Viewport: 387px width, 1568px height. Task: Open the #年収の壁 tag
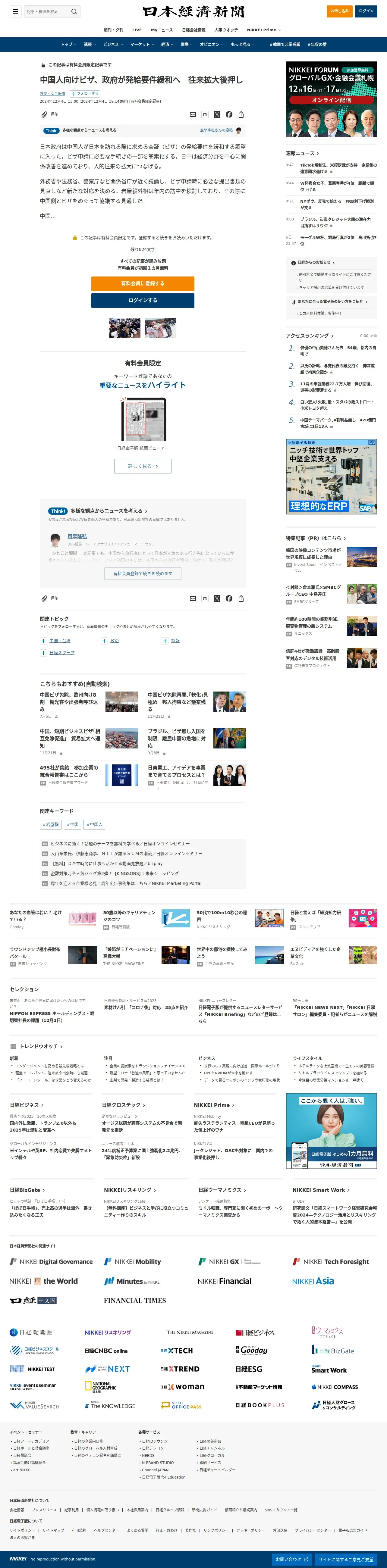[x=317, y=45]
